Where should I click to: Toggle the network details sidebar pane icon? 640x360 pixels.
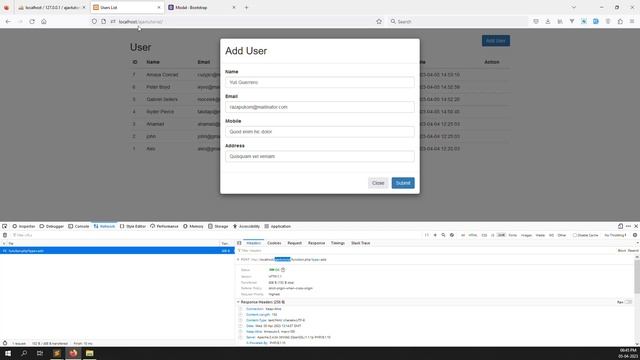[x=239, y=243]
